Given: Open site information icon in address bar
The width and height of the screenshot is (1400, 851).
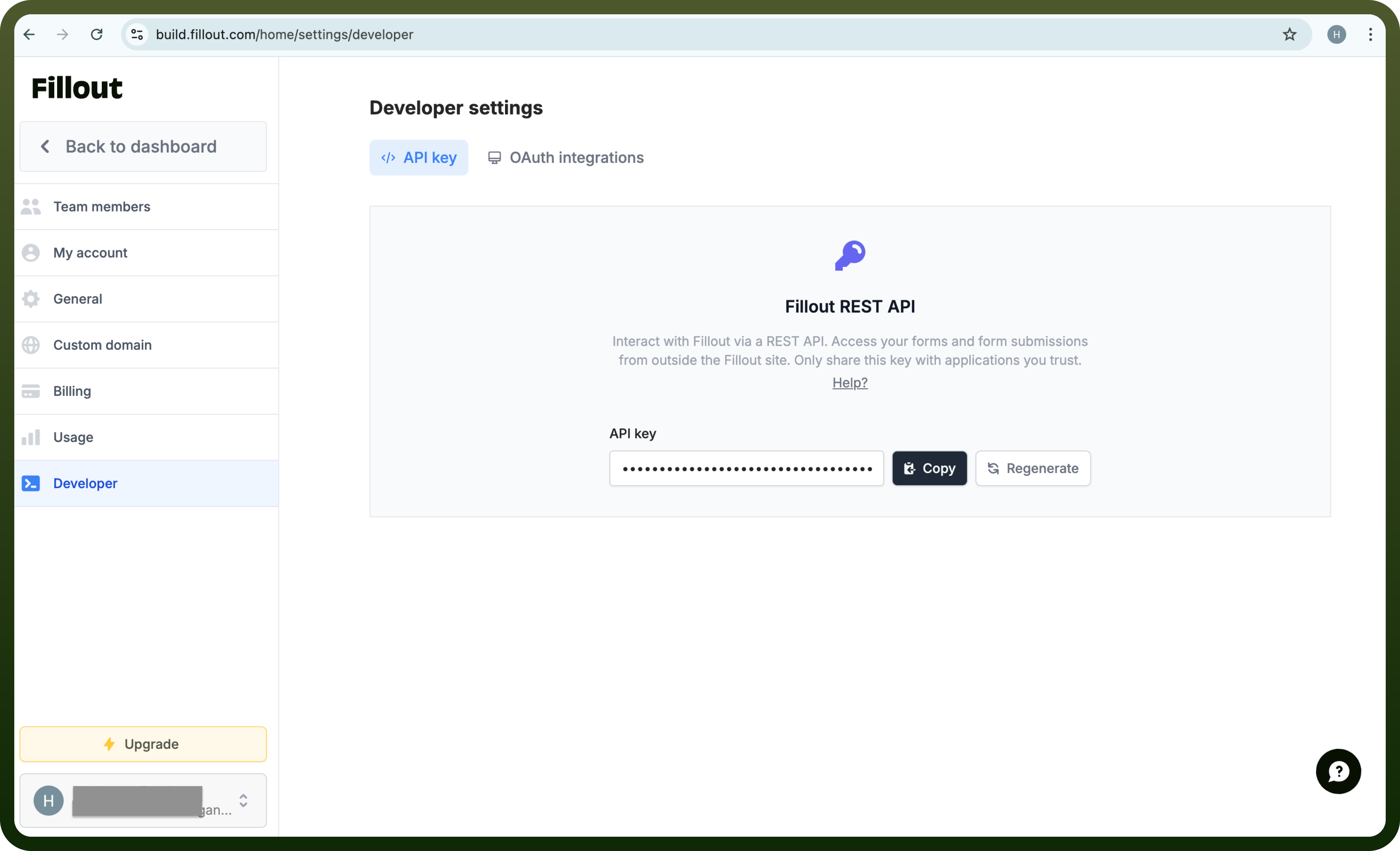Looking at the screenshot, I should (137, 35).
